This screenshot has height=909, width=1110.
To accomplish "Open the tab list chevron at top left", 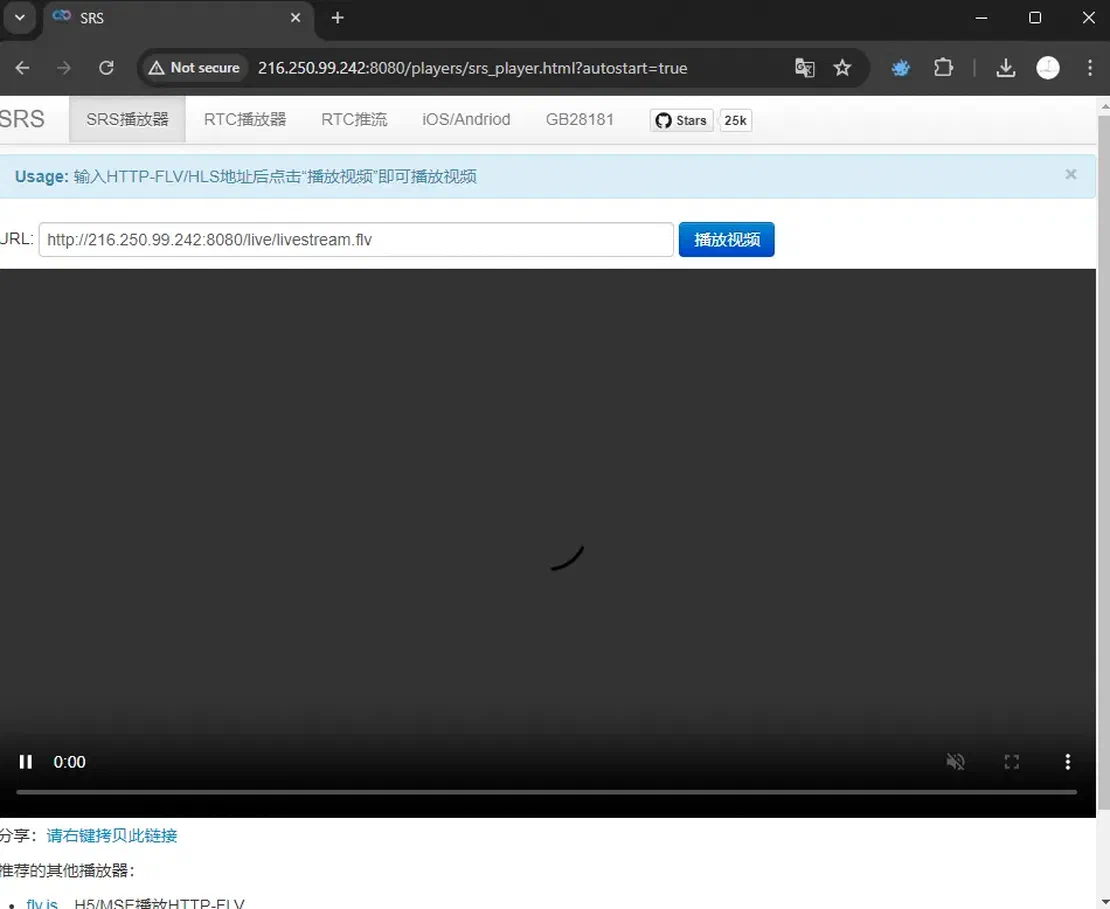I will [20, 18].
